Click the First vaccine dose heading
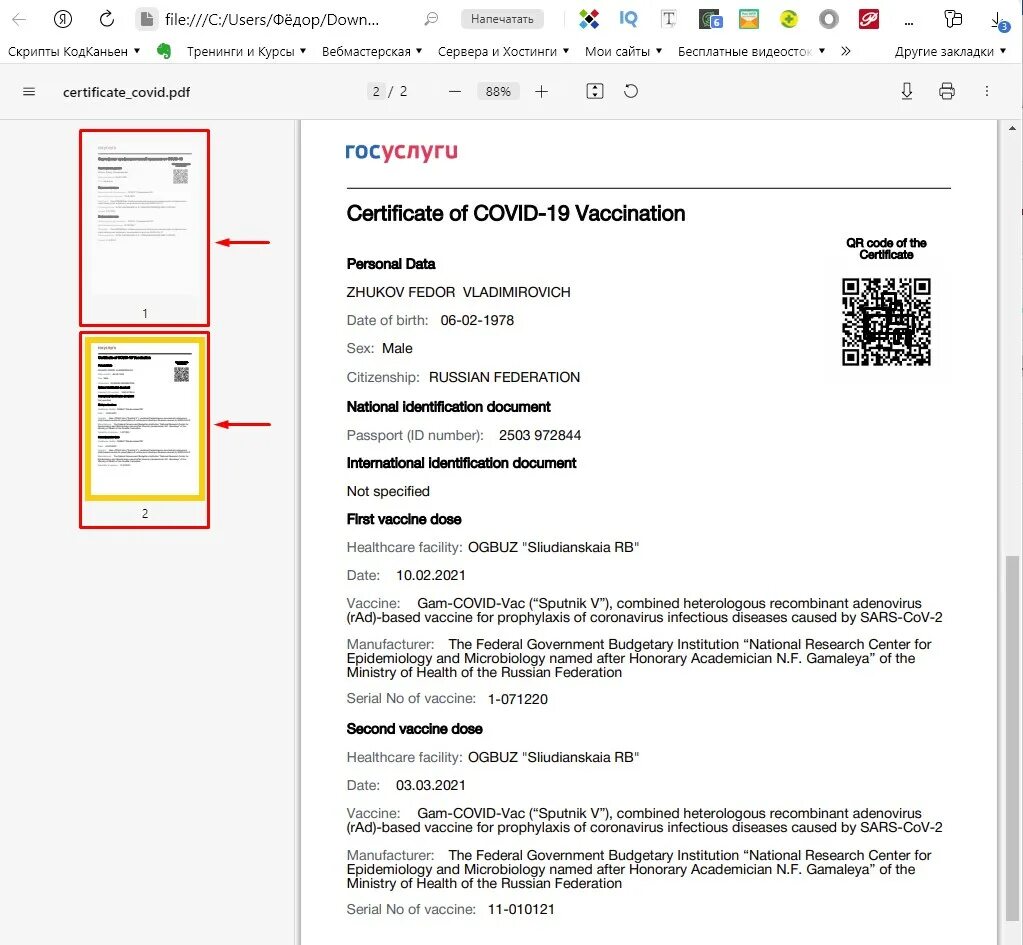The width and height of the screenshot is (1023, 945). (404, 519)
